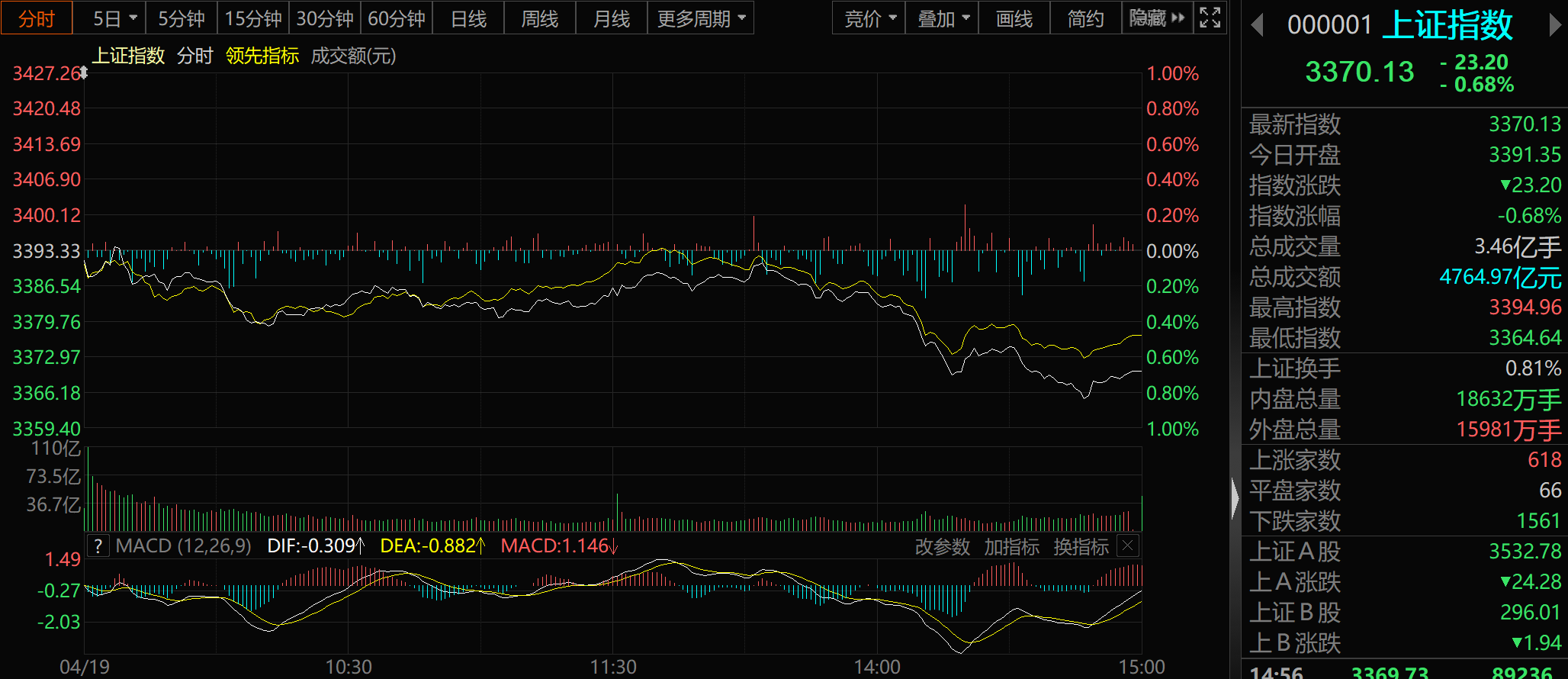The image size is (1568, 679).
Task: Expand the 更多周期 dropdown
Action: [x=700, y=18]
